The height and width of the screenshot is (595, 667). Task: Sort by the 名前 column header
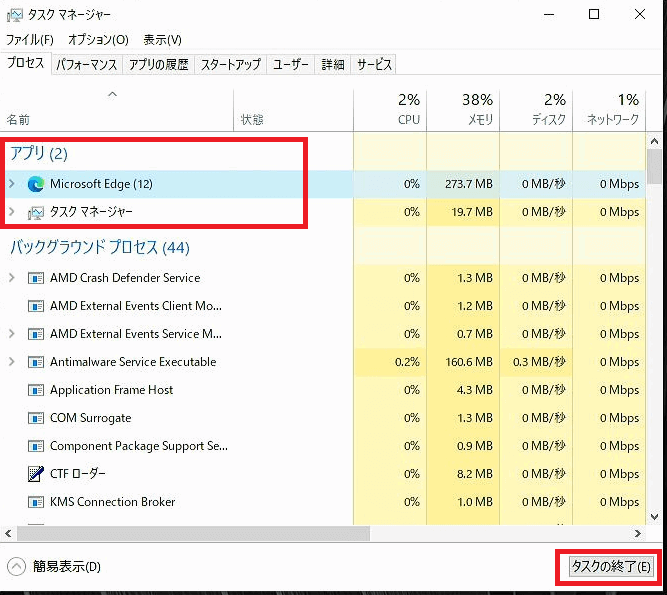point(117,111)
